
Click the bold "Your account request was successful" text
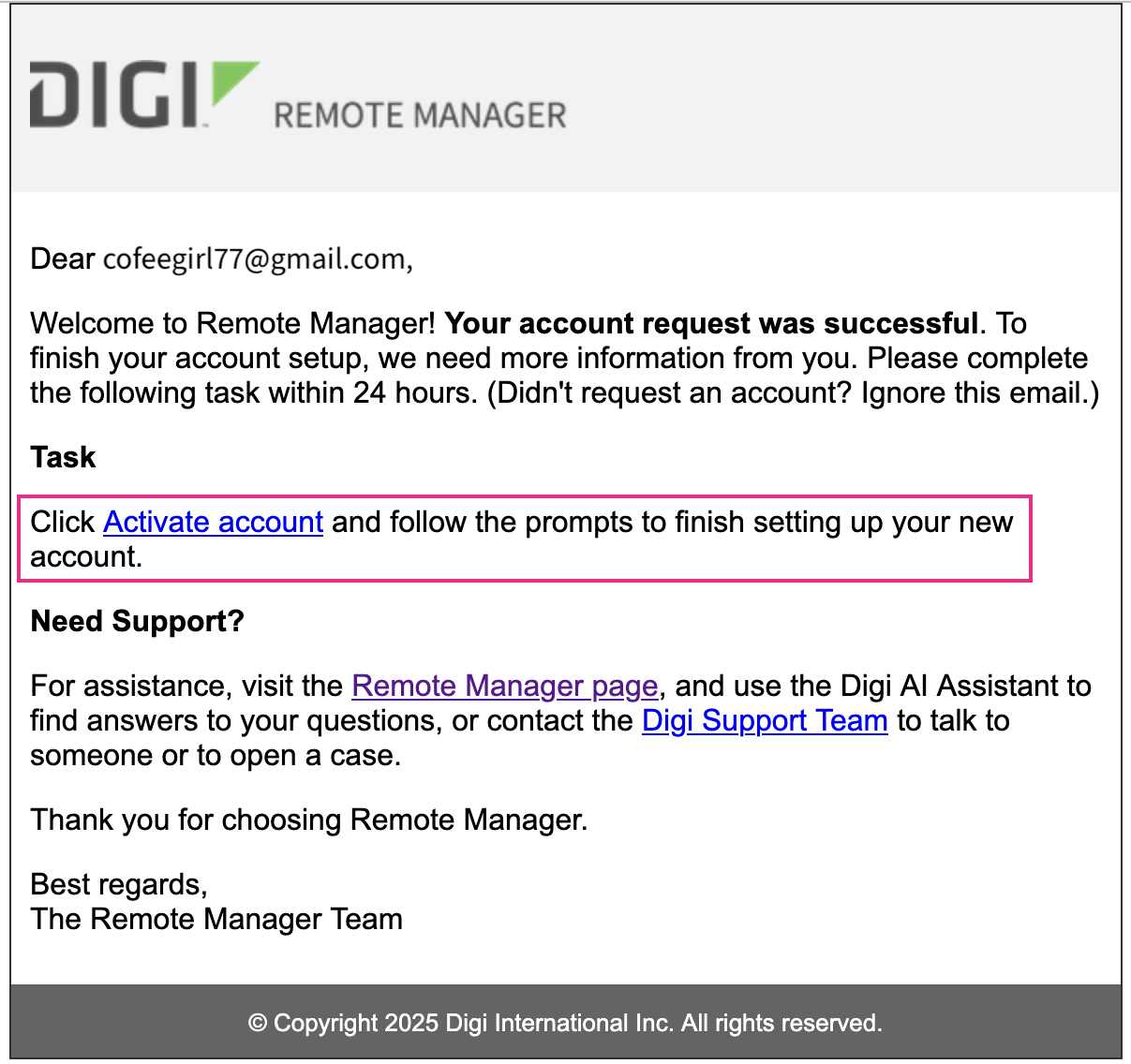coord(711,324)
